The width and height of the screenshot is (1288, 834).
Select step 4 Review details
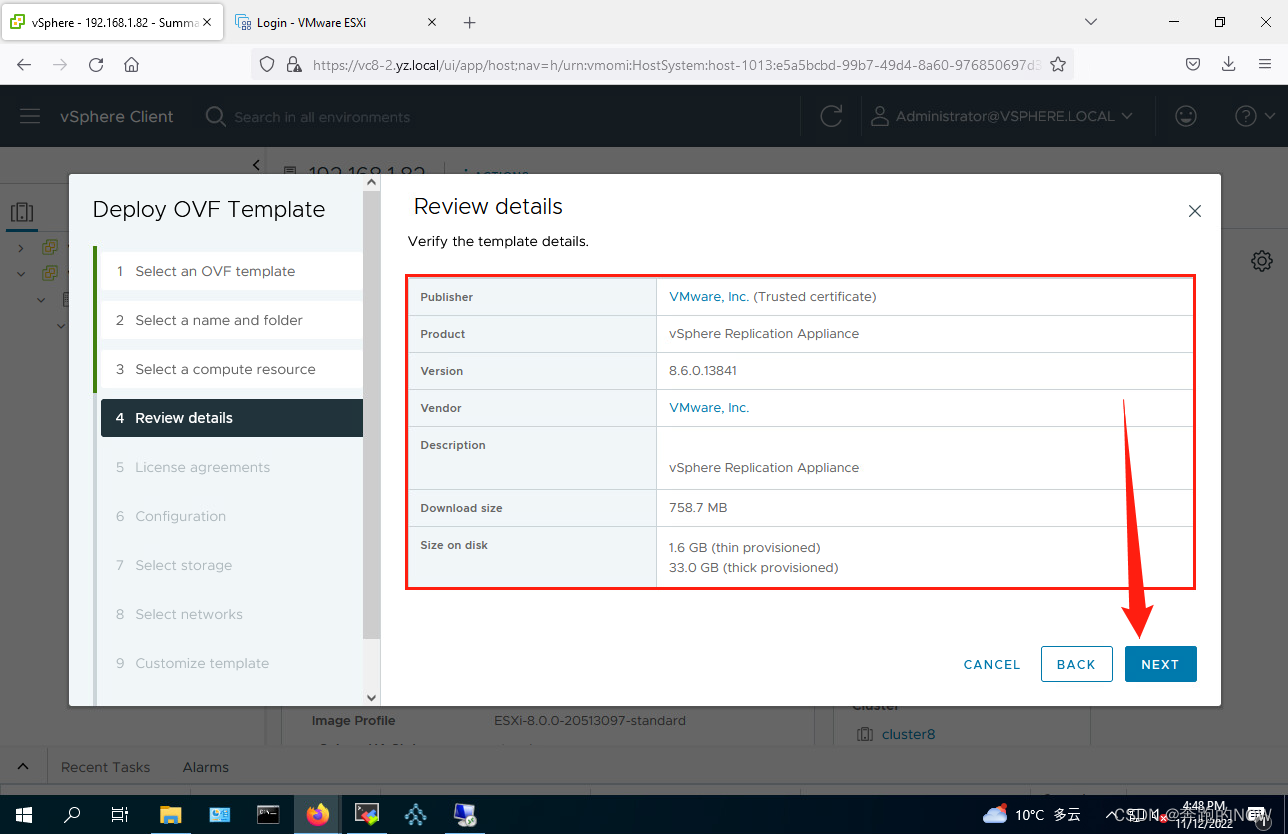pyautogui.click(x=231, y=418)
